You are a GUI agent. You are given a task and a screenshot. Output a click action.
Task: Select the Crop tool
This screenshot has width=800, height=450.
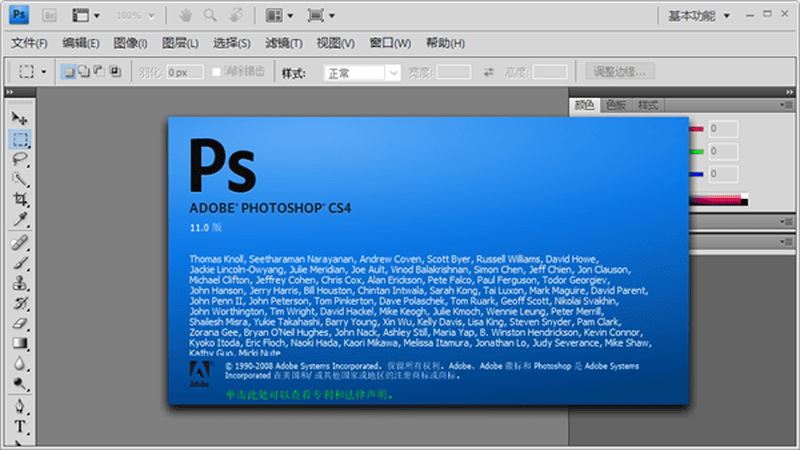20,200
